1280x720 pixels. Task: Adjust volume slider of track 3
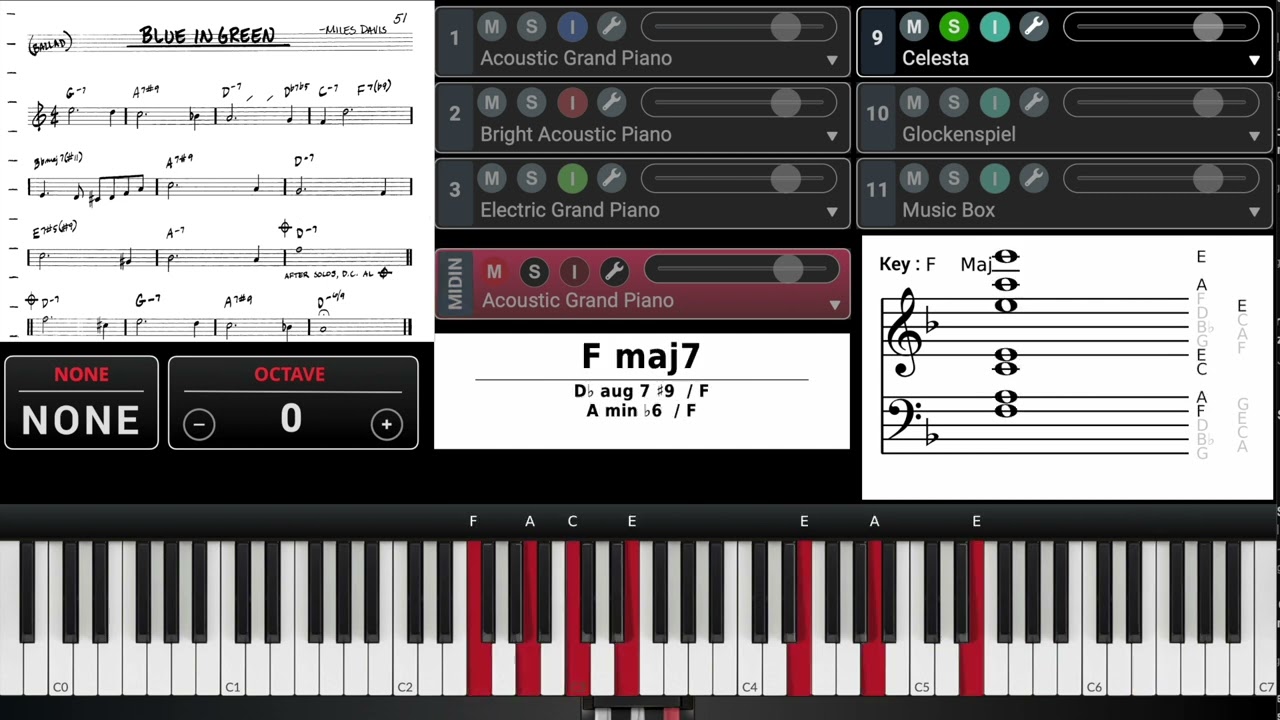tap(739, 178)
